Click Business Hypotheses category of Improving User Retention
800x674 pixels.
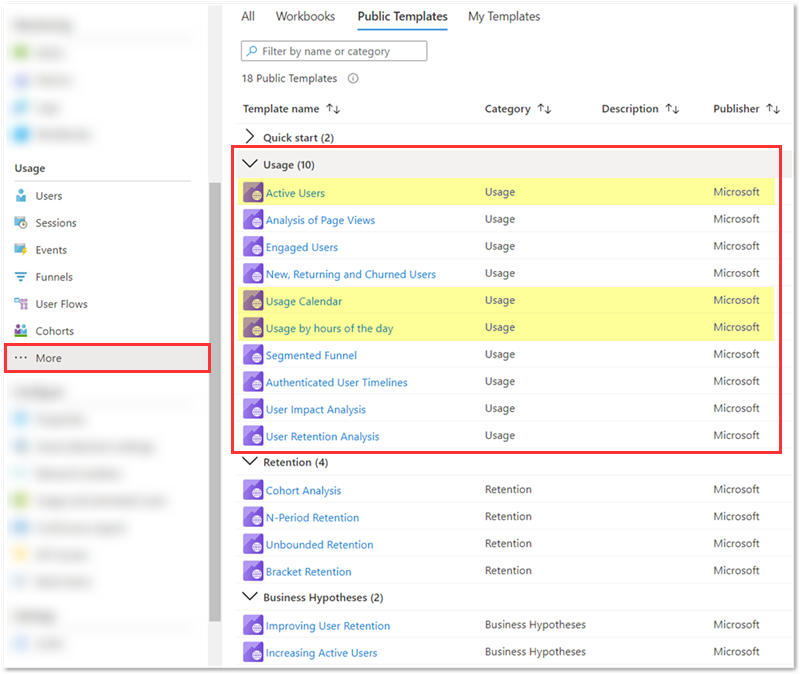coord(535,625)
